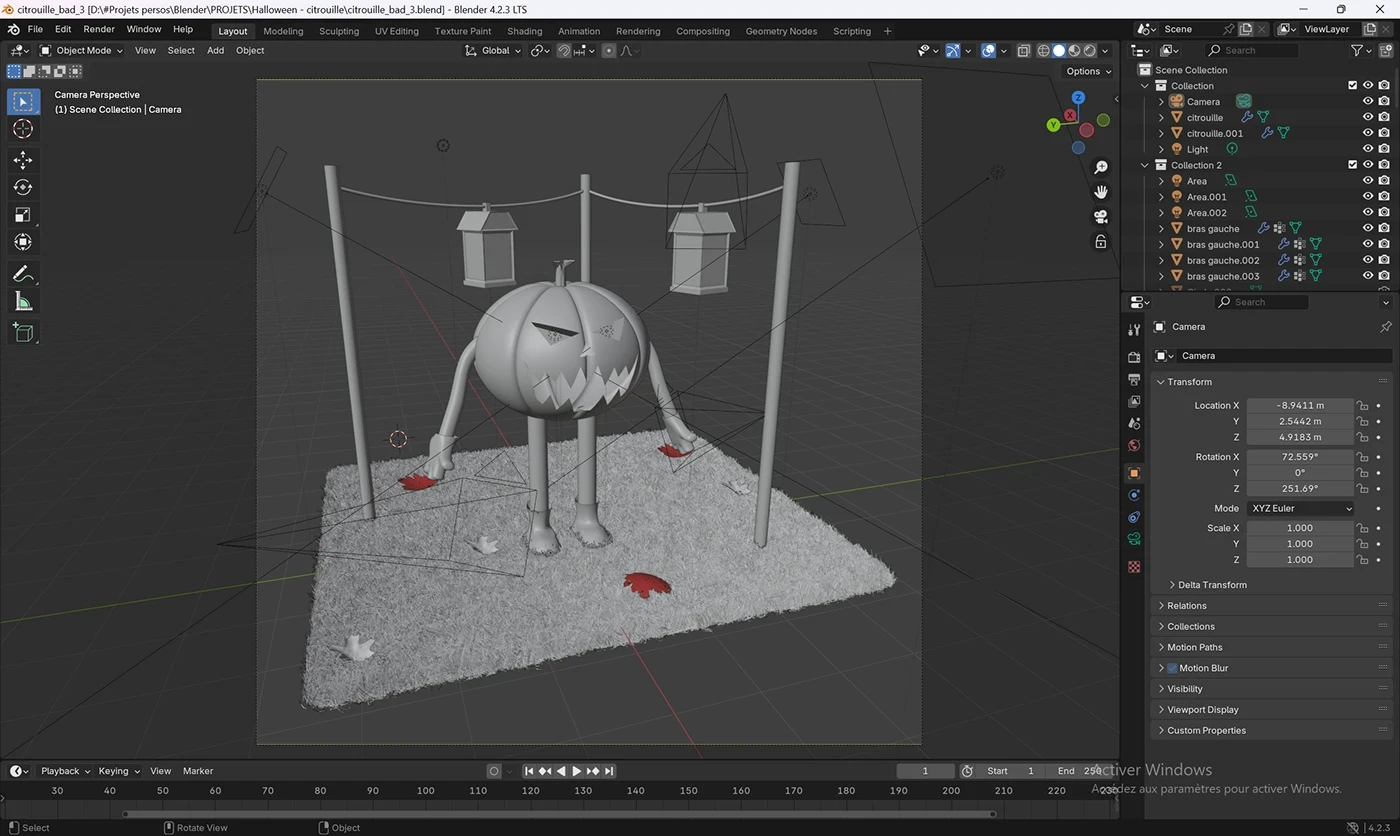Choose the Add Cube tool
This screenshot has width=1400, height=836.
(x=23, y=333)
